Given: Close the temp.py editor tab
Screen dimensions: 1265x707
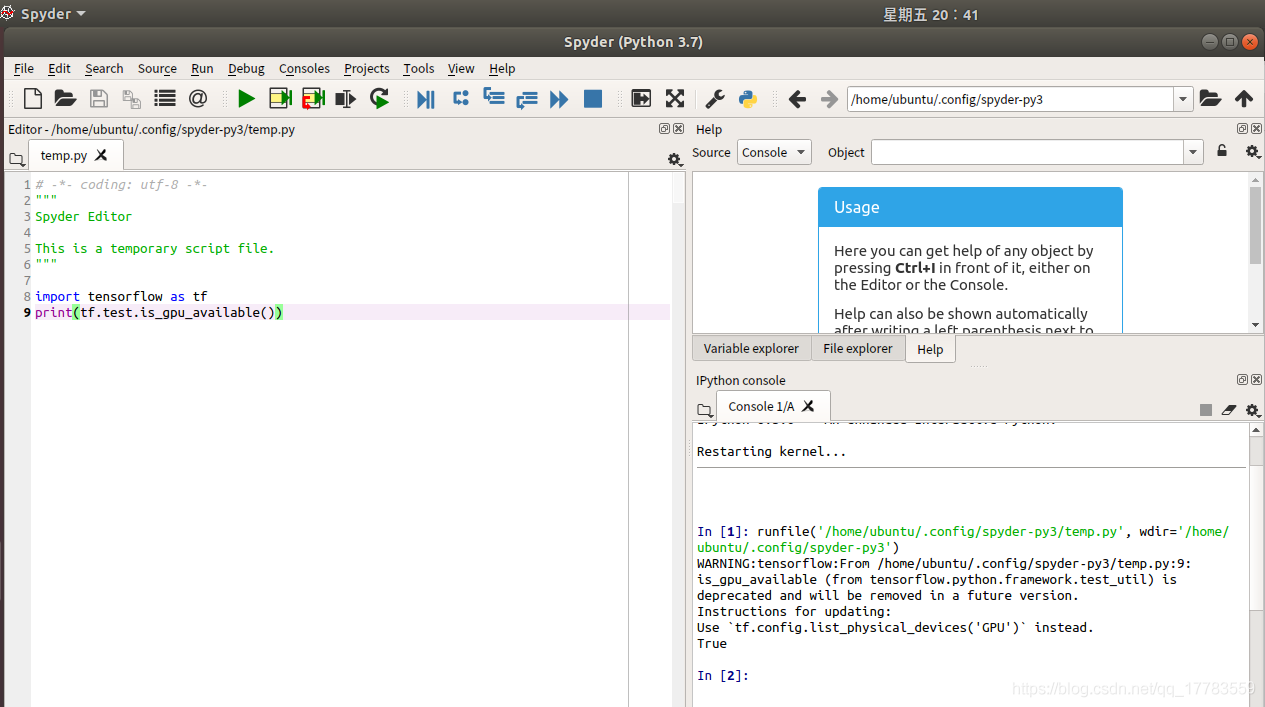Looking at the screenshot, I should click(101, 156).
